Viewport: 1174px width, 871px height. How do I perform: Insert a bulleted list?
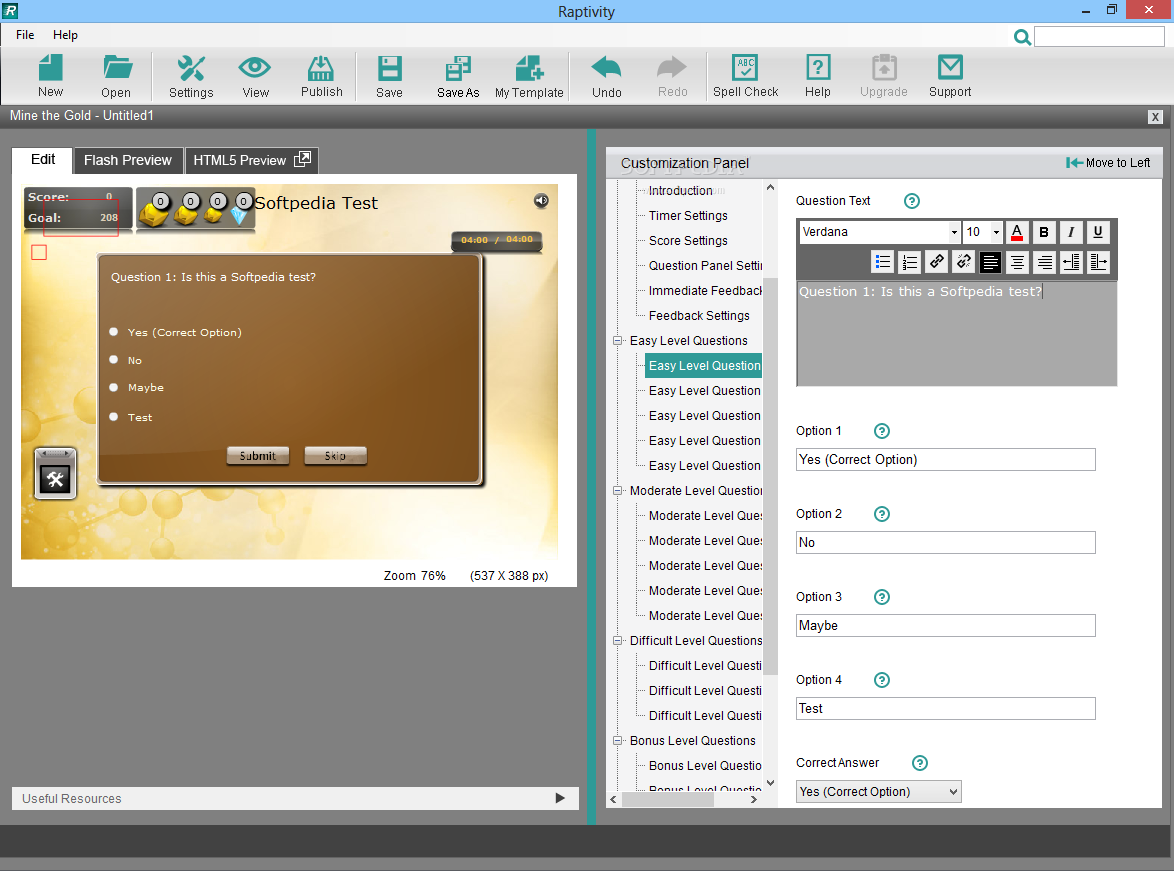click(x=883, y=262)
